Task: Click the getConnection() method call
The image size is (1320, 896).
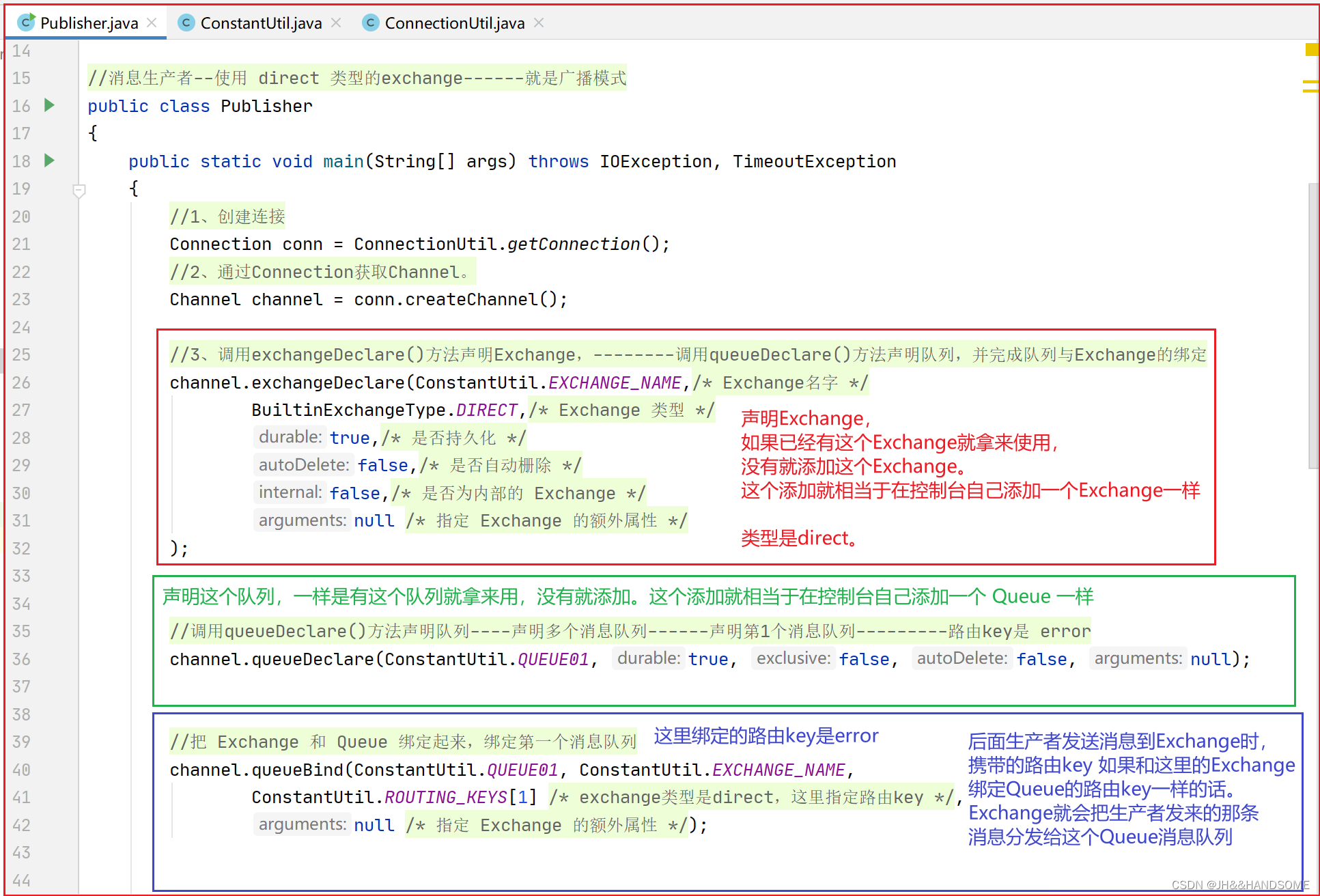Action: [x=589, y=244]
